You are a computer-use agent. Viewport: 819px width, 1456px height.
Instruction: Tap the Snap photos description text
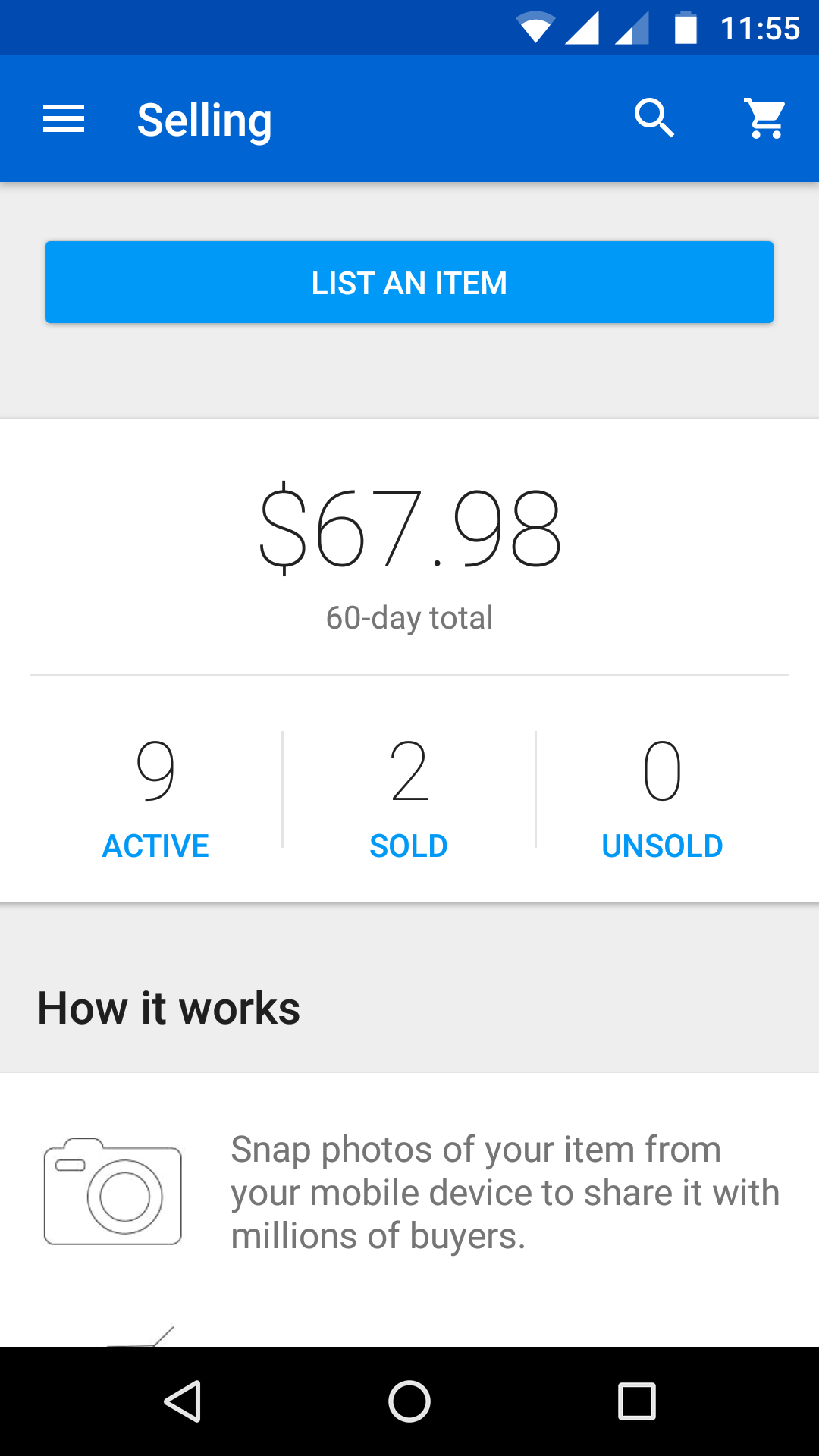[504, 1193]
